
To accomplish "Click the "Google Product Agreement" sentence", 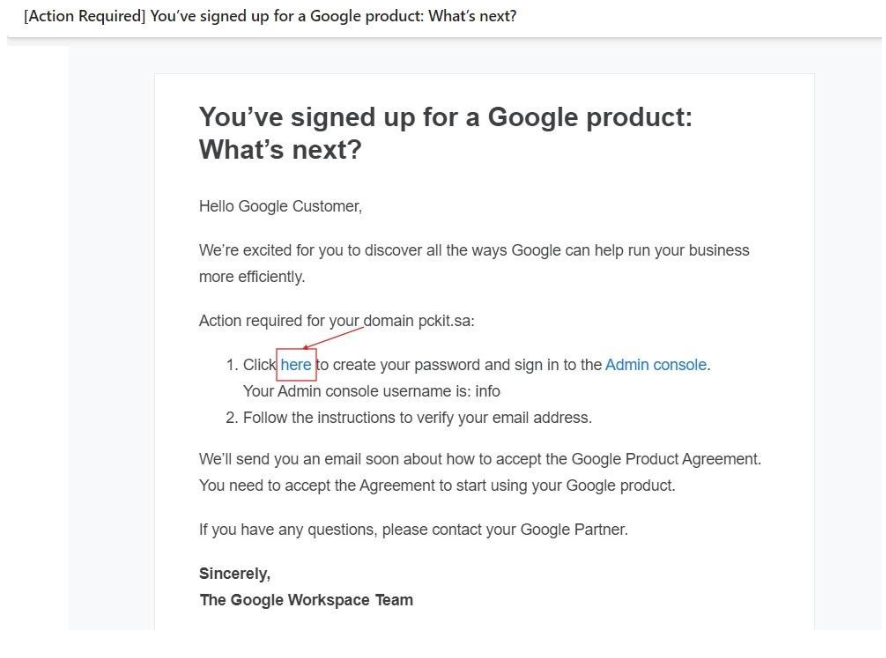I will point(480,459).
